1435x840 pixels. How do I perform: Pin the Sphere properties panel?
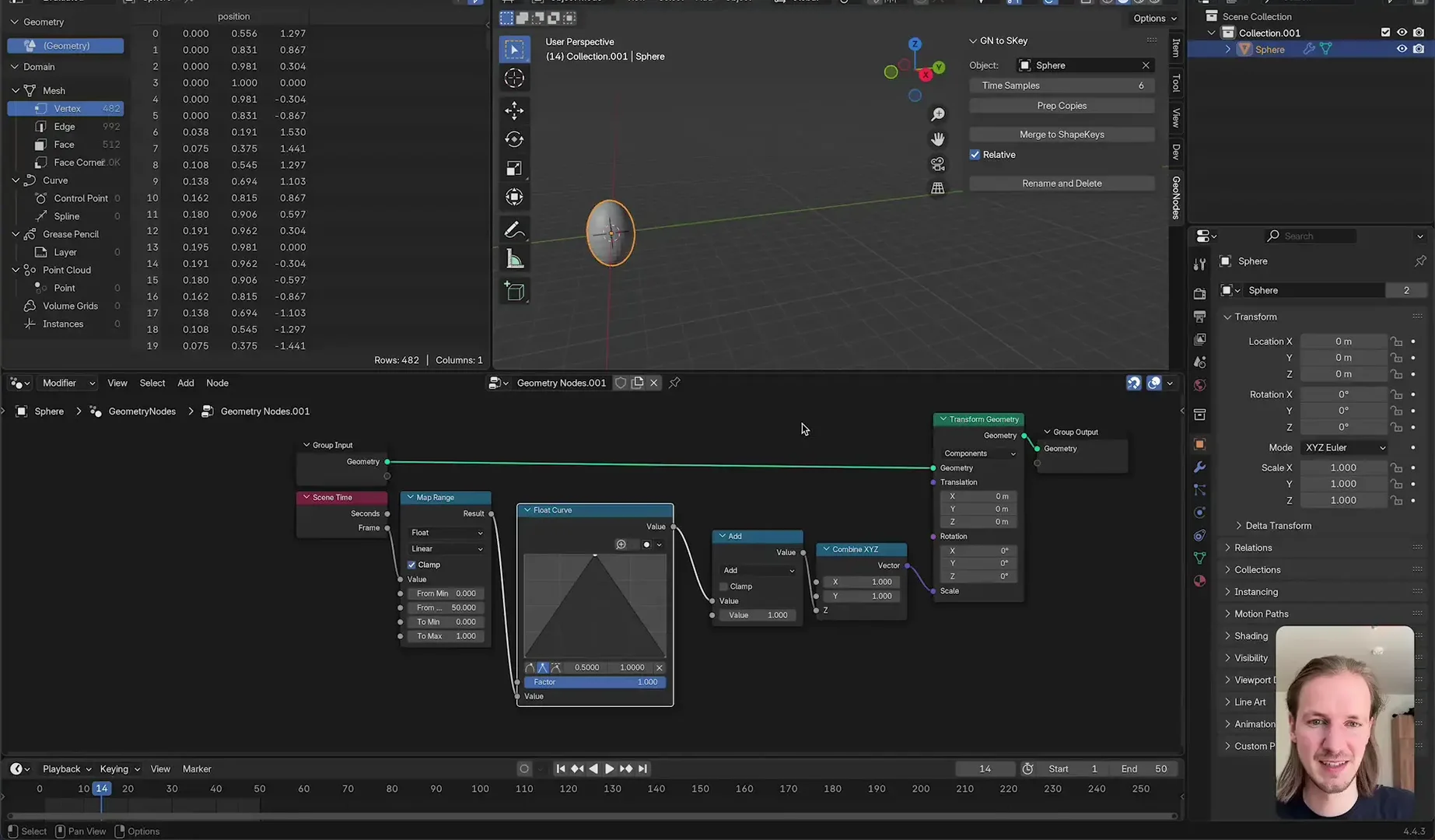point(1420,261)
